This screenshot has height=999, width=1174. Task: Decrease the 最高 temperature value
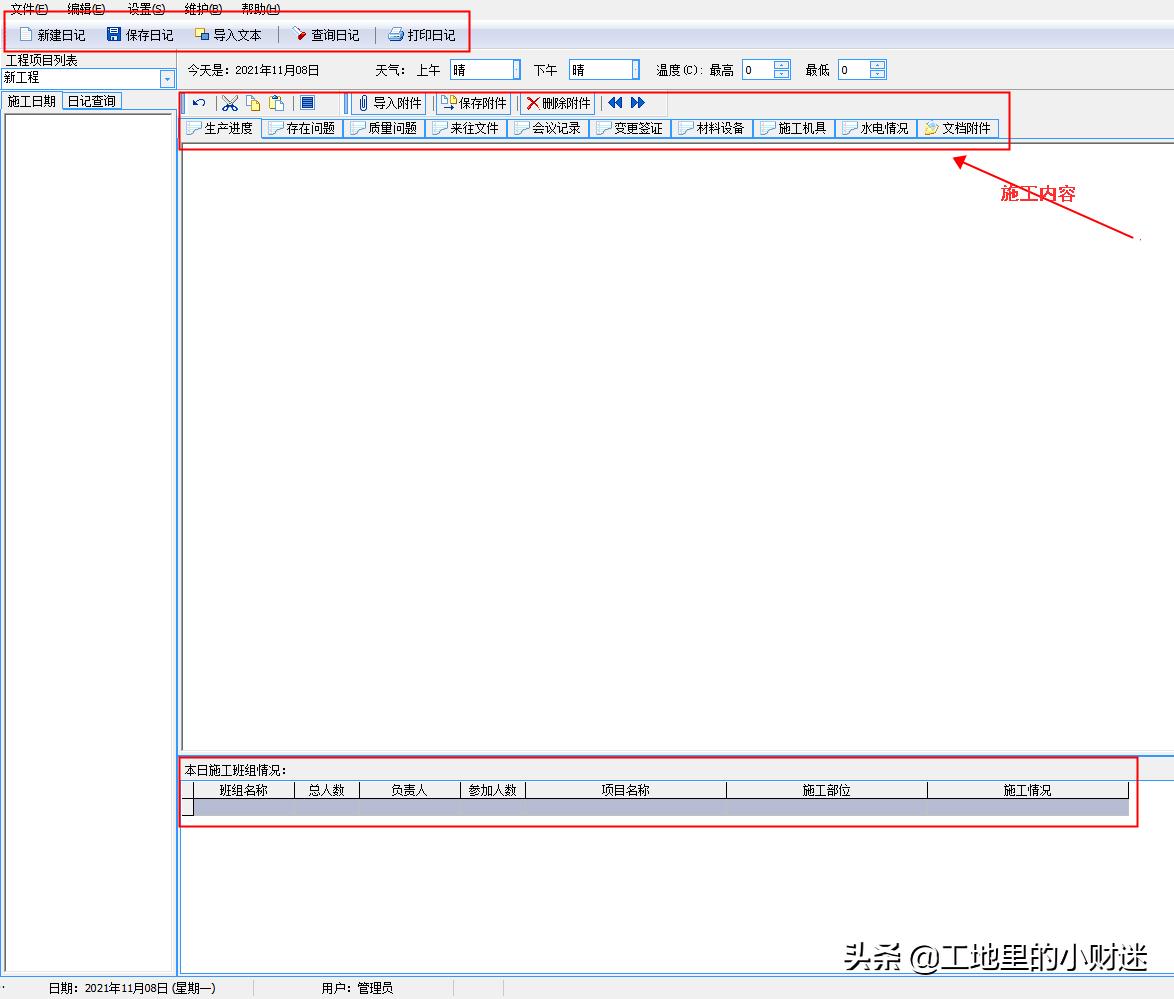(x=781, y=74)
